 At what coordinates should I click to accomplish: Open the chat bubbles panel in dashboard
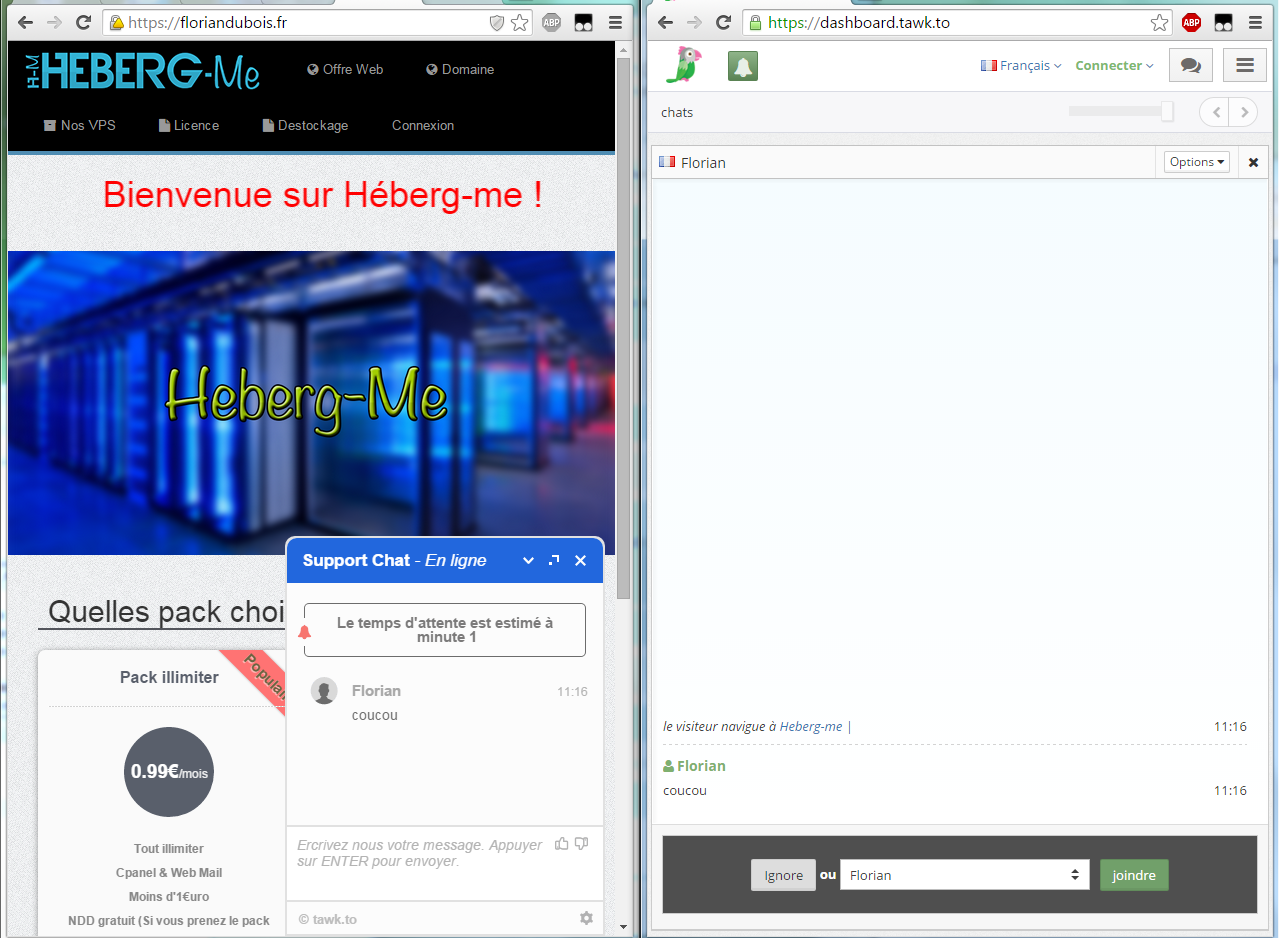point(1191,65)
